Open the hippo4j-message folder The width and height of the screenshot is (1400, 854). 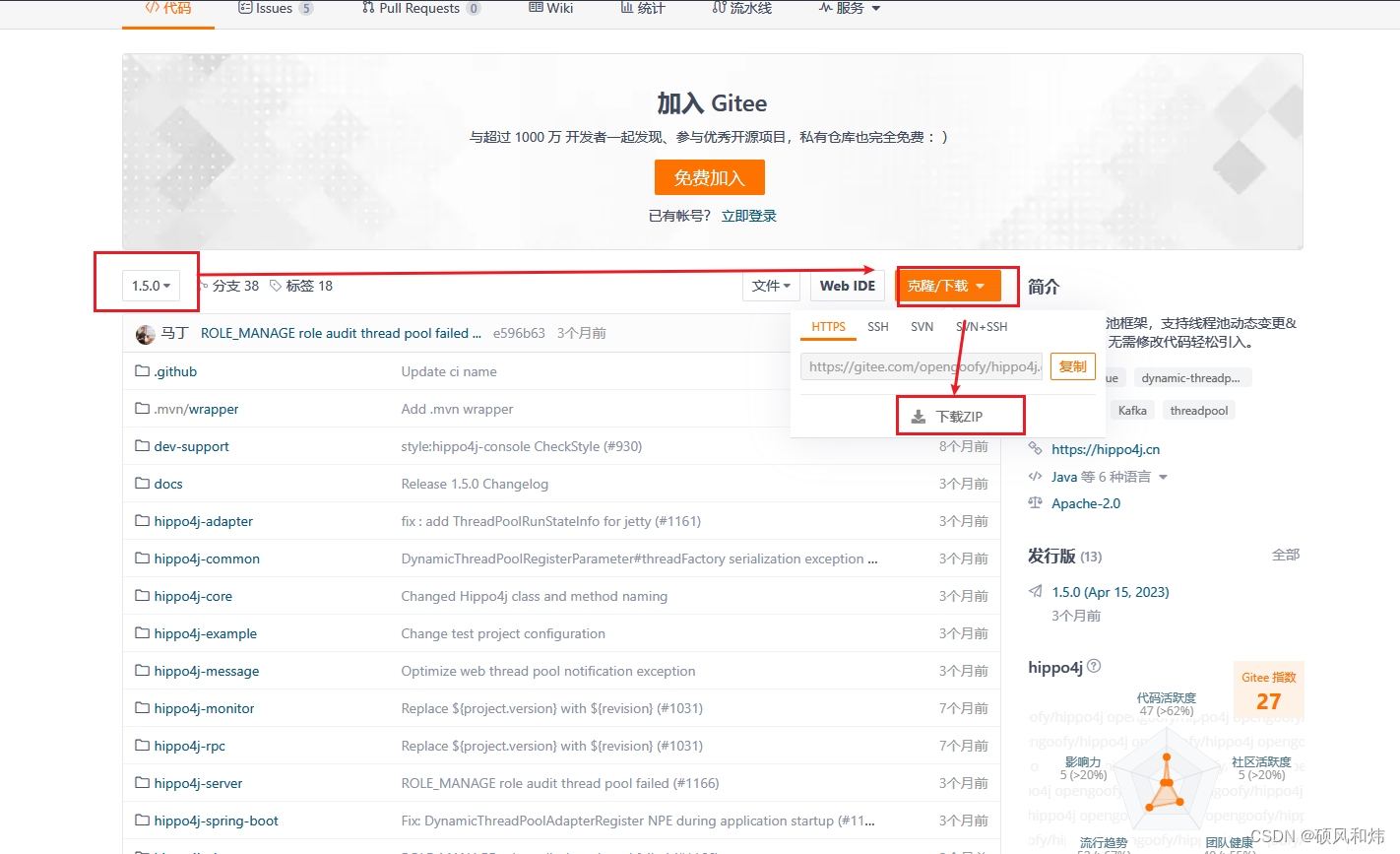(207, 671)
